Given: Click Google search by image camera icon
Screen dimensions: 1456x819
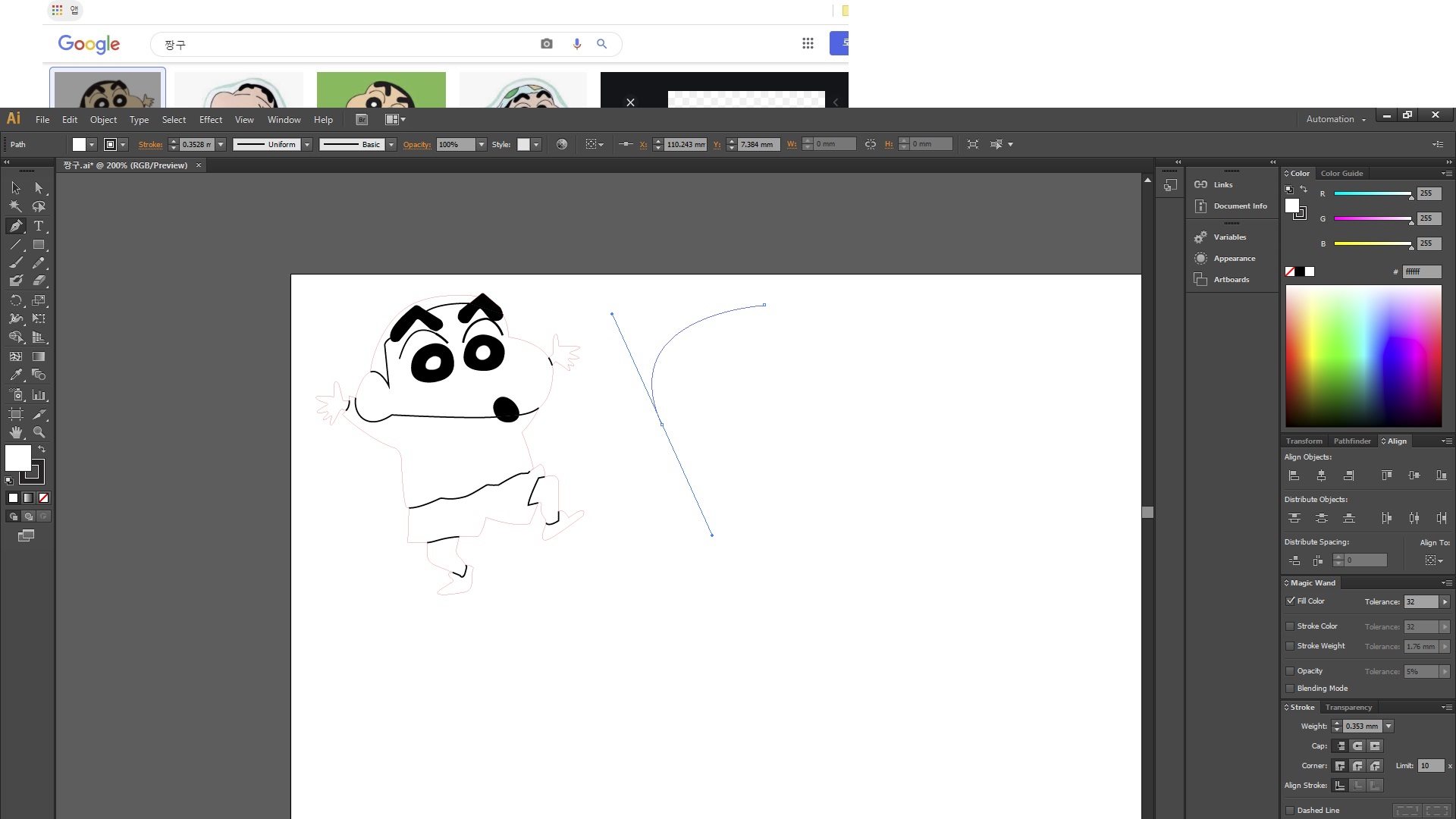Looking at the screenshot, I should 547,44.
